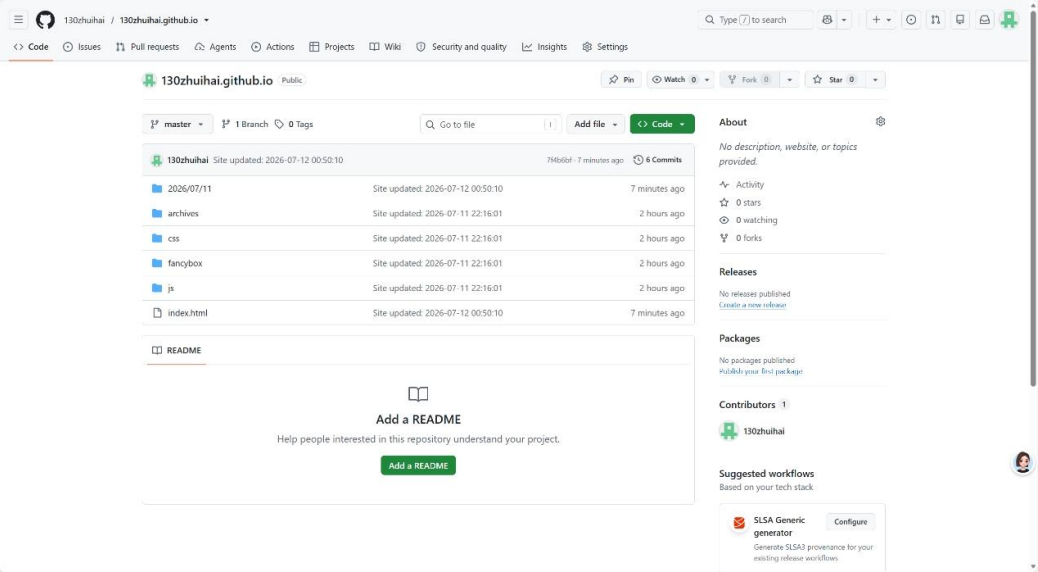Open the archives folder

point(183,213)
